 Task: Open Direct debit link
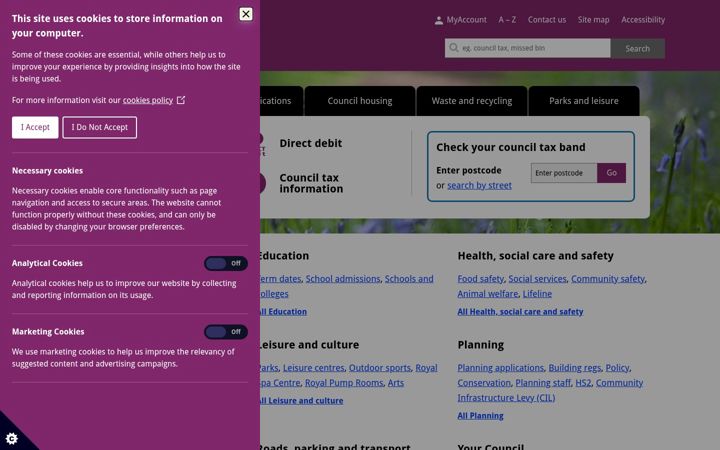(x=310, y=143)
